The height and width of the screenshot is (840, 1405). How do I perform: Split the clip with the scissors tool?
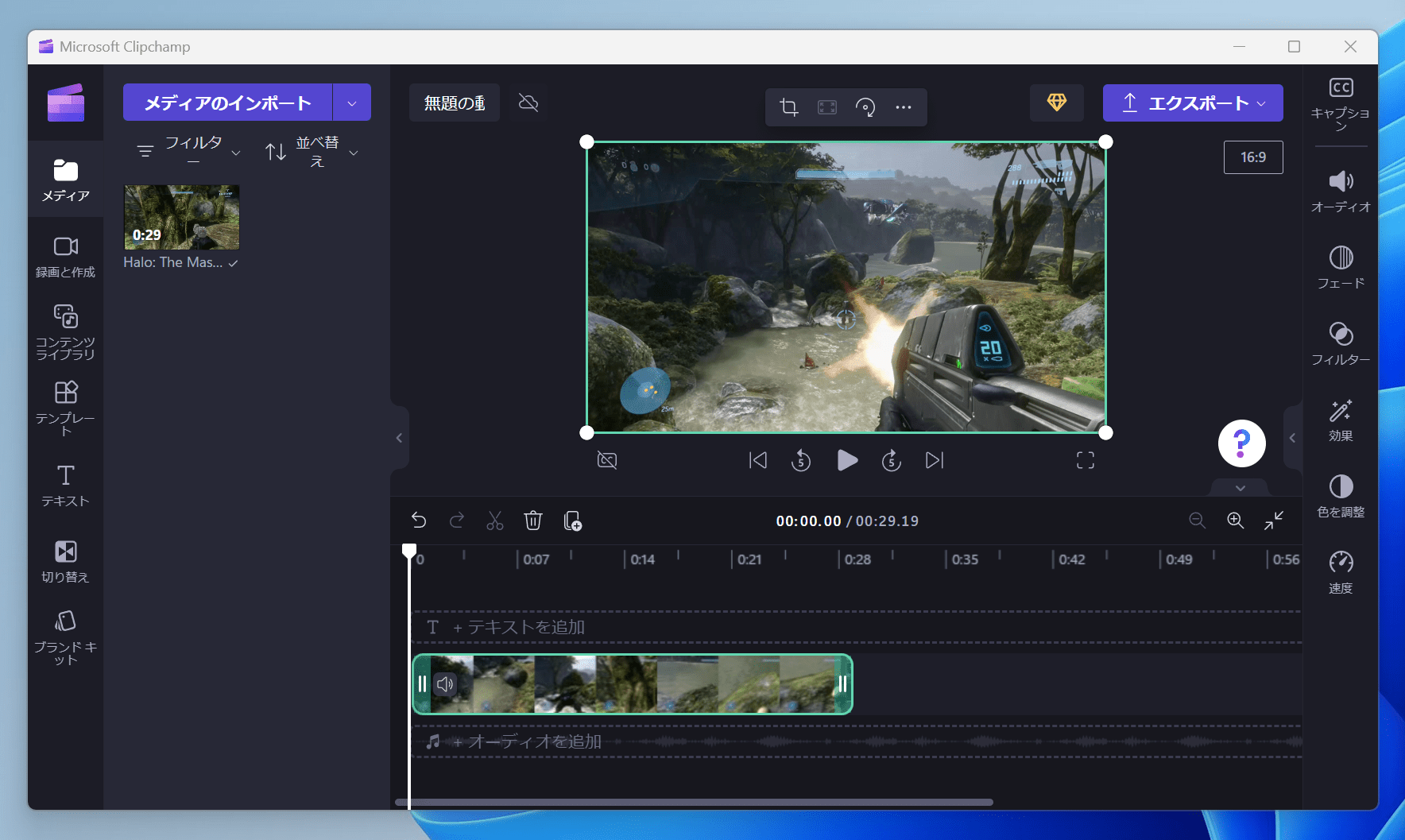495,521
